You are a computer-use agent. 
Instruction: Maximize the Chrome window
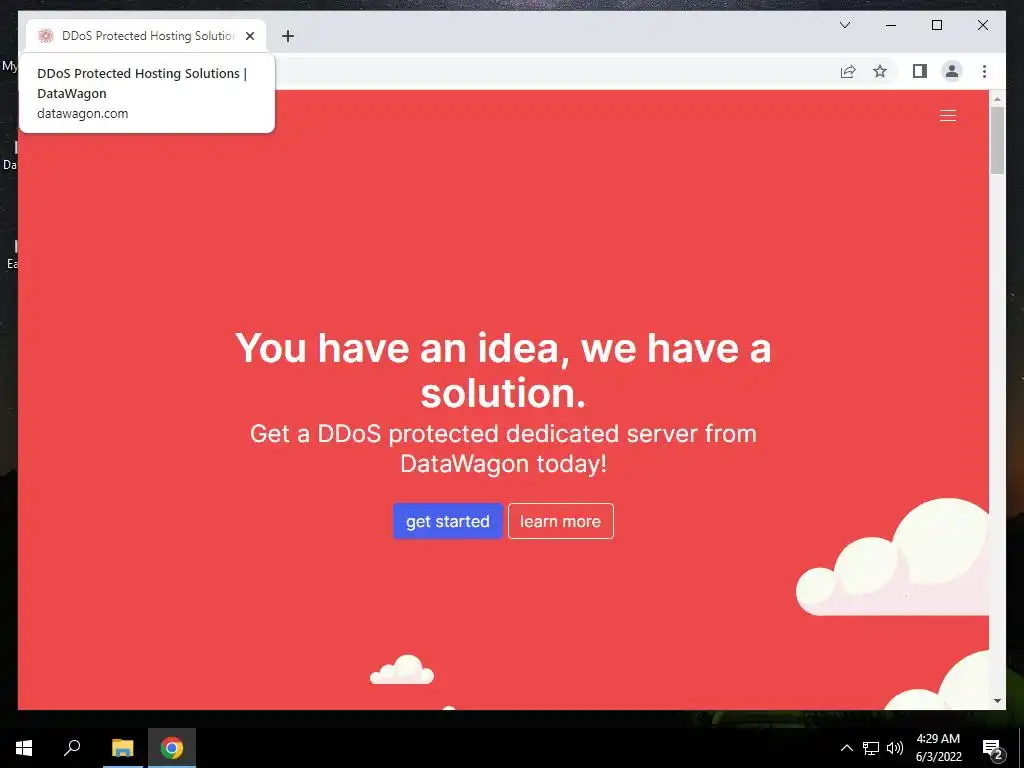[x=936, y=25]
